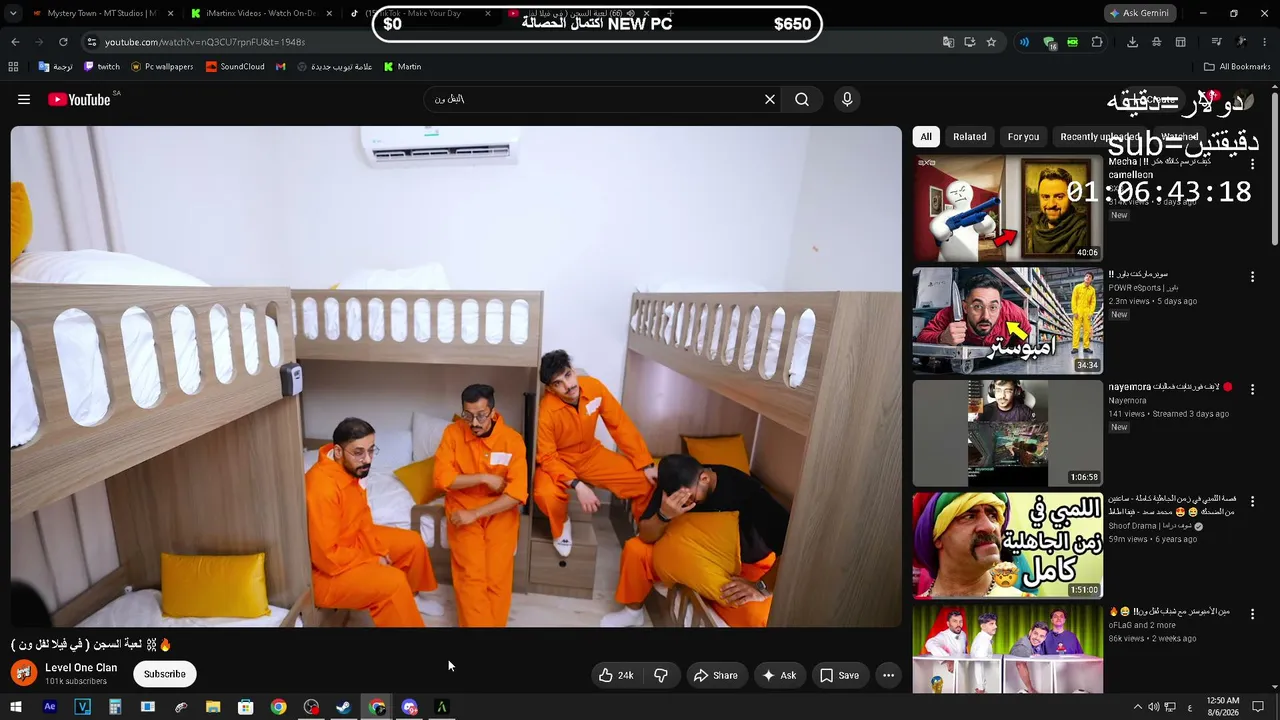Open the volume control in system tray
This screenshot has height=720, width=1280.
pos(1154,707)
